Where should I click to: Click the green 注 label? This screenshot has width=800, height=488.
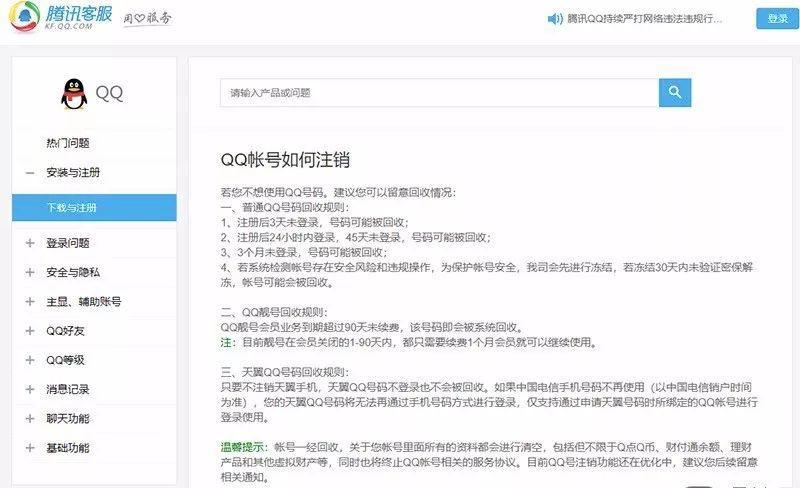tap(226, 342)
